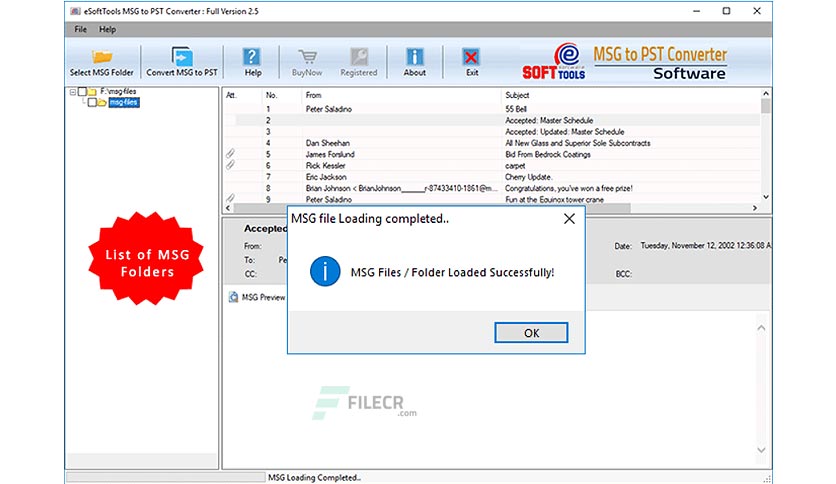The width and height of the screenshot is (836, 484).
Task: Select the Eric Jackson Cherry Update row
Action: click(492, 176)
